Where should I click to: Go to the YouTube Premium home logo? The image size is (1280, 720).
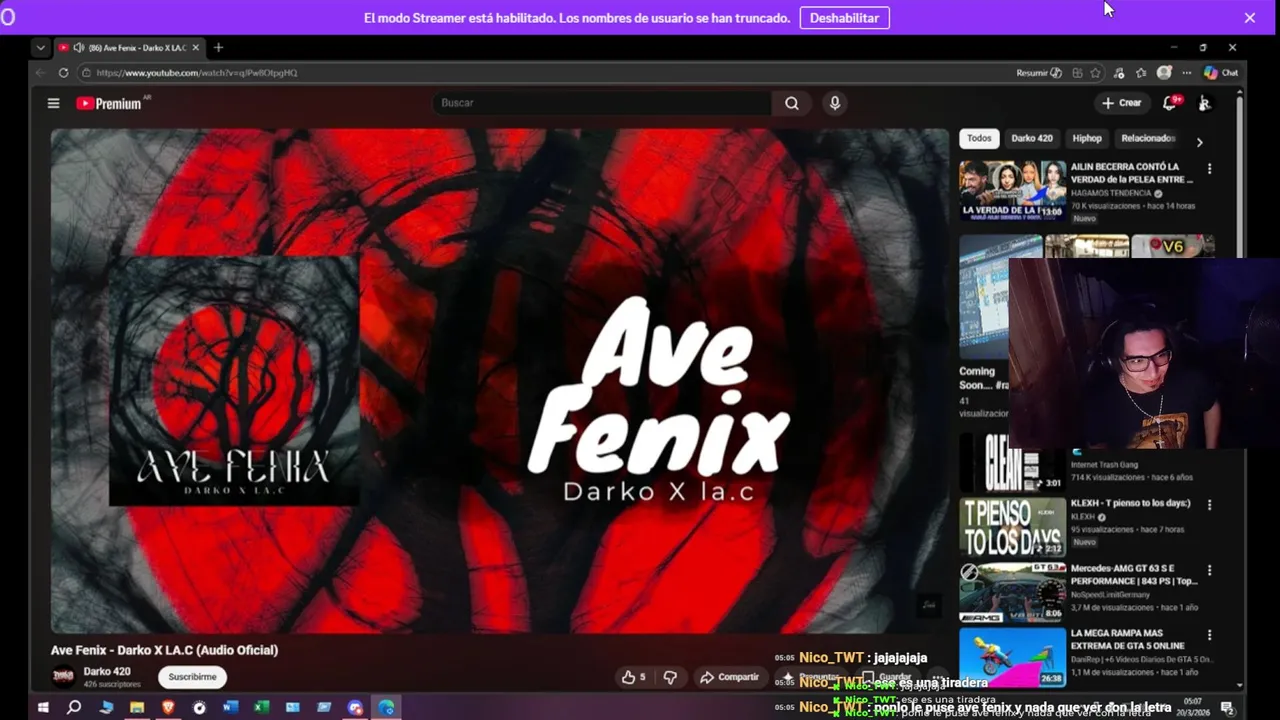[x=109, y=103]
